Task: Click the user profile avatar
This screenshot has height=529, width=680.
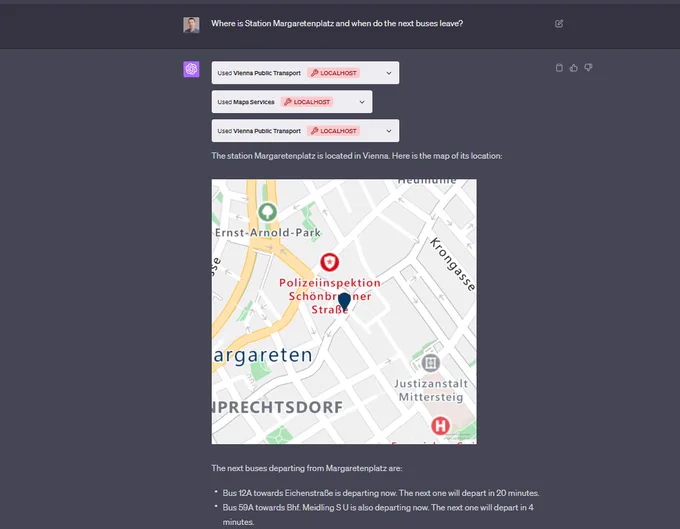Action: pos(191,25)
